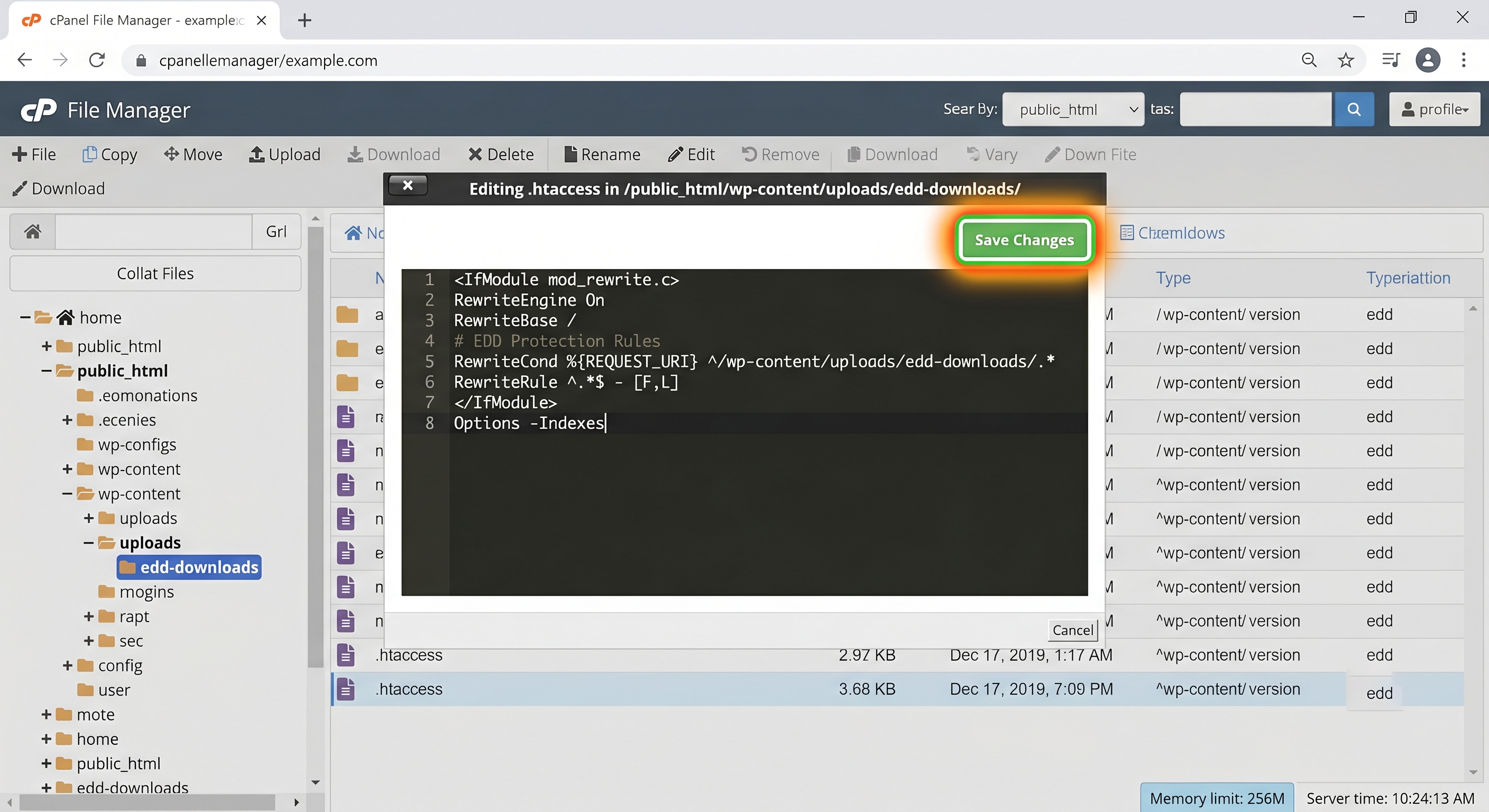Select the .htaccess row sized 2.97 KB

897,655
